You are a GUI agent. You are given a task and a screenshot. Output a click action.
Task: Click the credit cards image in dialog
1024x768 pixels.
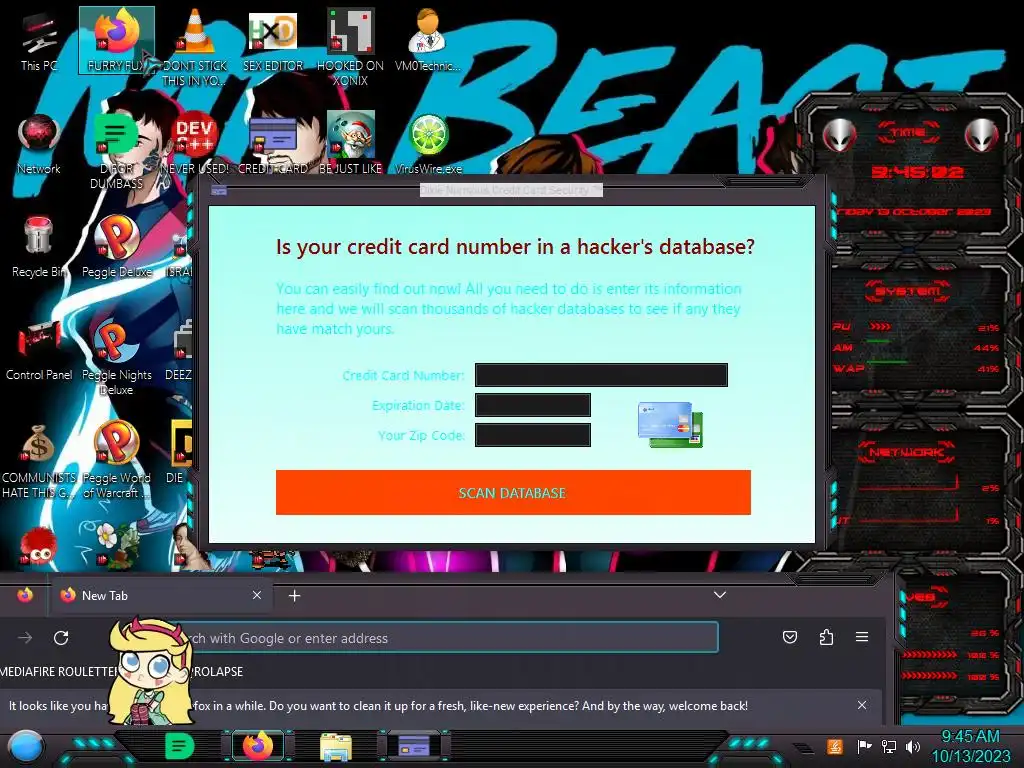(x=670, y=424)
